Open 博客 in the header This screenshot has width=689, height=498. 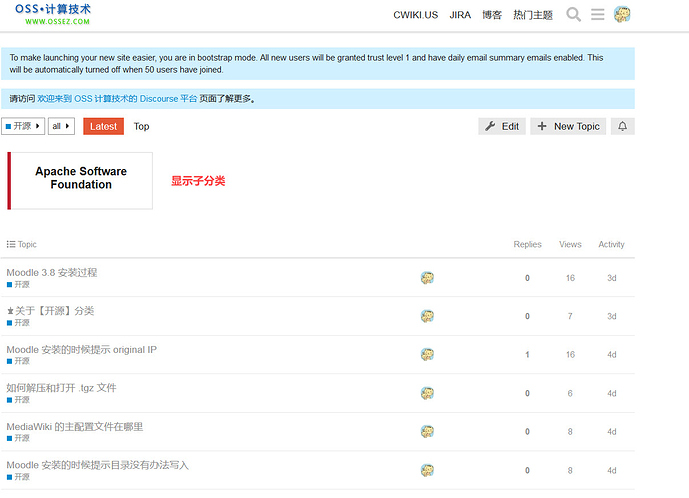[492, 15]
